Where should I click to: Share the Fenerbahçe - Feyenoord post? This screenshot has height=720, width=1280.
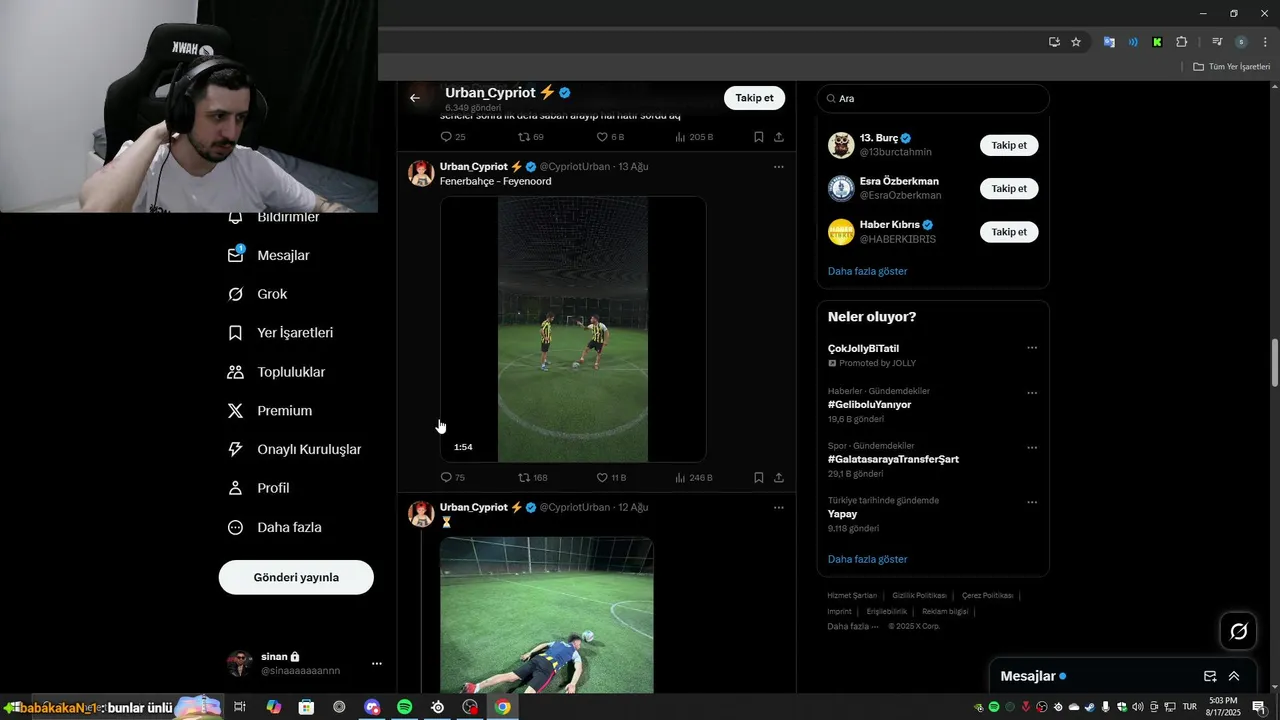click(x=779, y=478)
